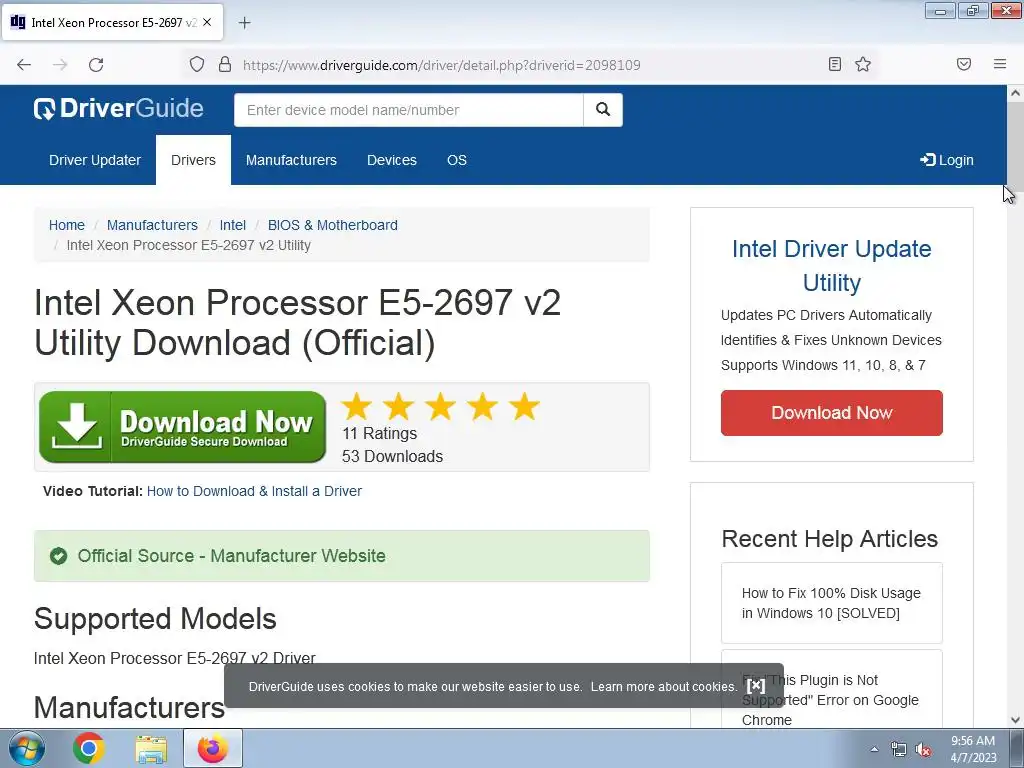Open the tracking protection shield icon
Image resolution: width=1024 pixels, height=768 pixels.
click(x=197, y=65)
